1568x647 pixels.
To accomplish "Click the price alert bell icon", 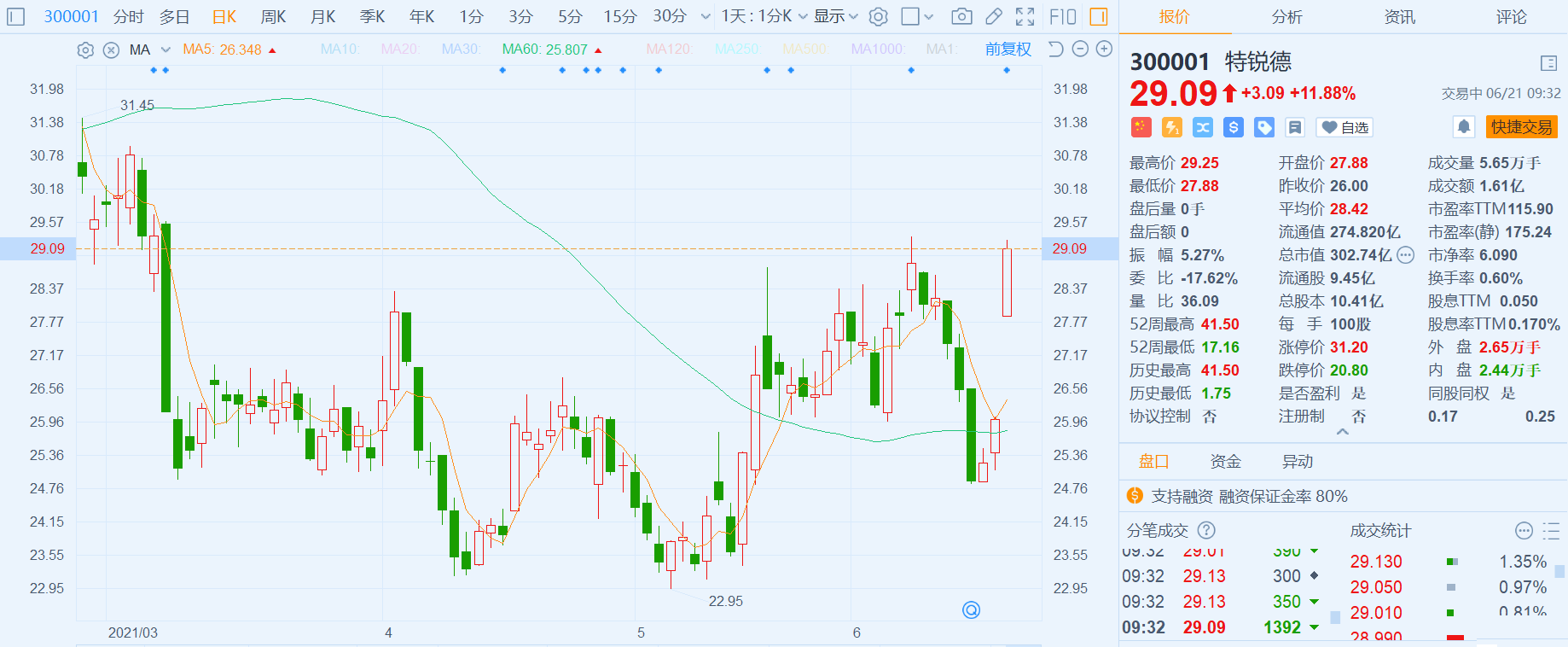I will 1464,127.
